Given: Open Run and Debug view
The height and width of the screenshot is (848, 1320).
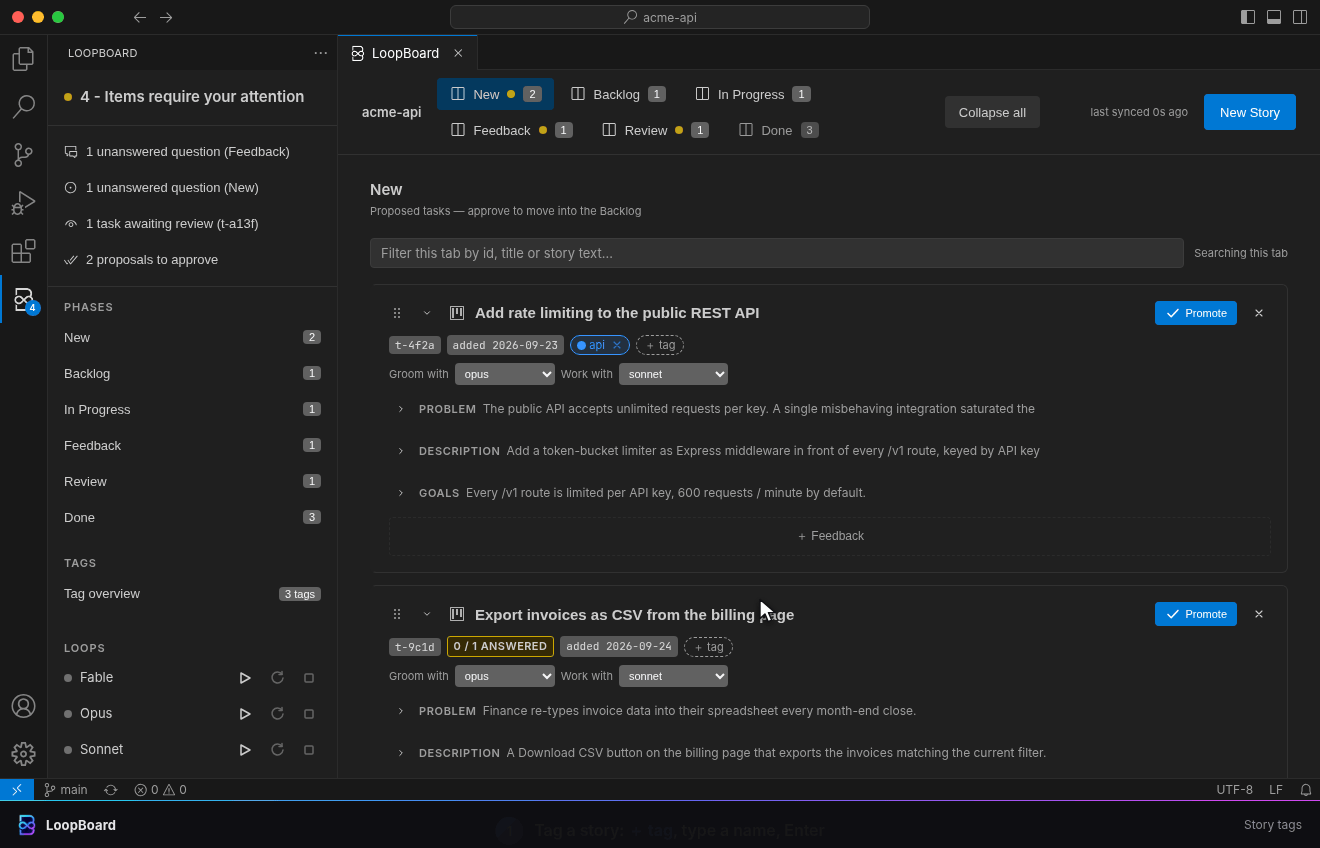Looking at the screenshot, I should click(23, 203).
